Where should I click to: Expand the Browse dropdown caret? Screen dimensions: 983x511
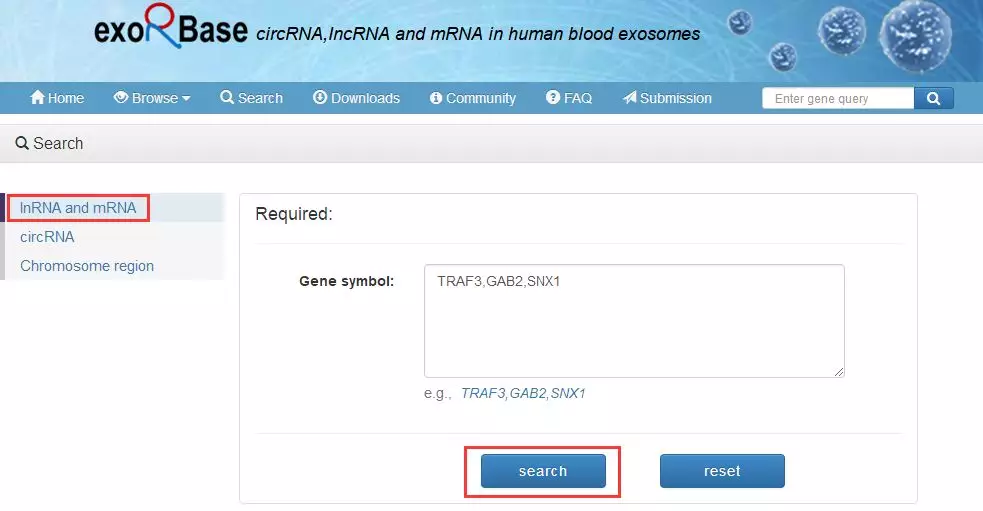[186, 99]
